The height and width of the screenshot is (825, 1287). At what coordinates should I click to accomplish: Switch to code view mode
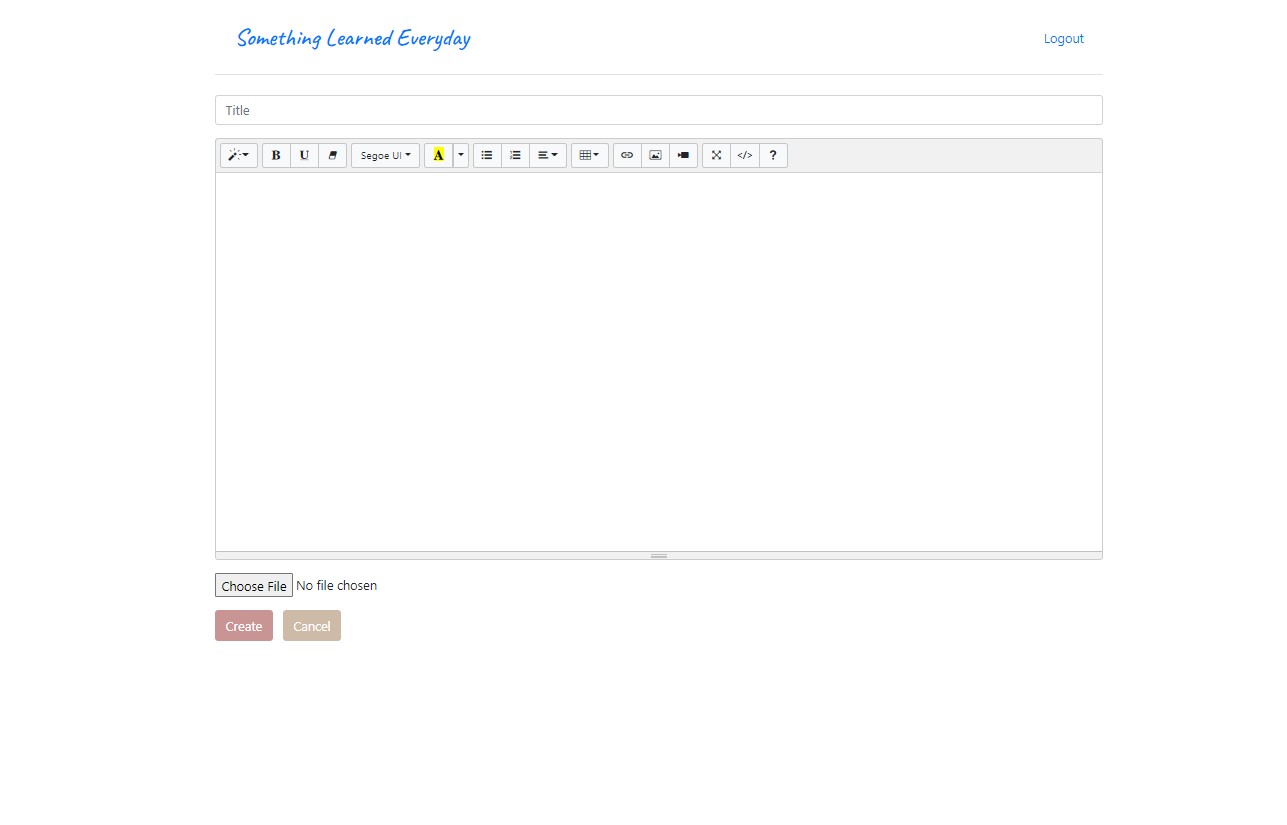[x=744, y=155]
